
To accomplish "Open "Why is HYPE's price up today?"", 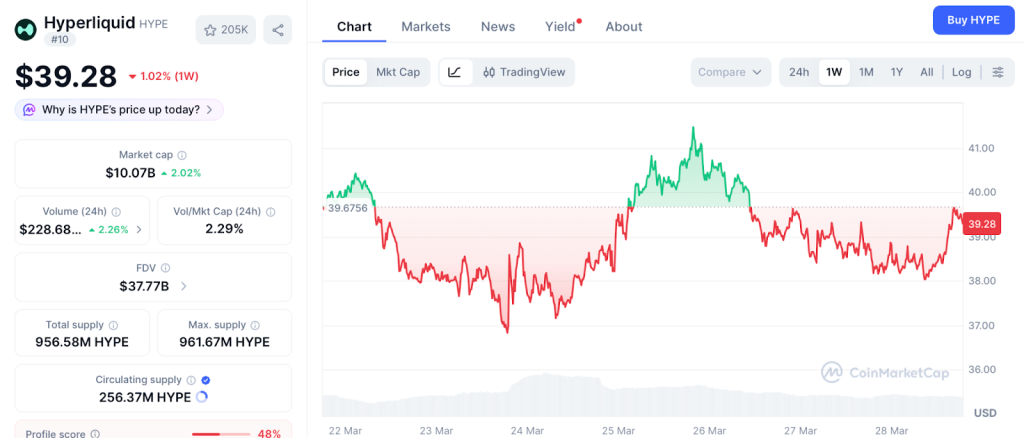I will tap(119, 109).
